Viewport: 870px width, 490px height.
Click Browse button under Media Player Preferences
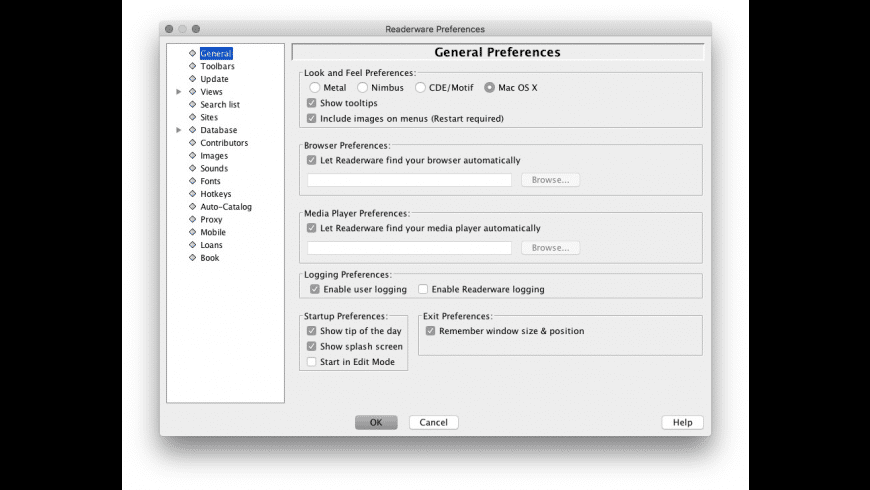[x=550, y=247]
